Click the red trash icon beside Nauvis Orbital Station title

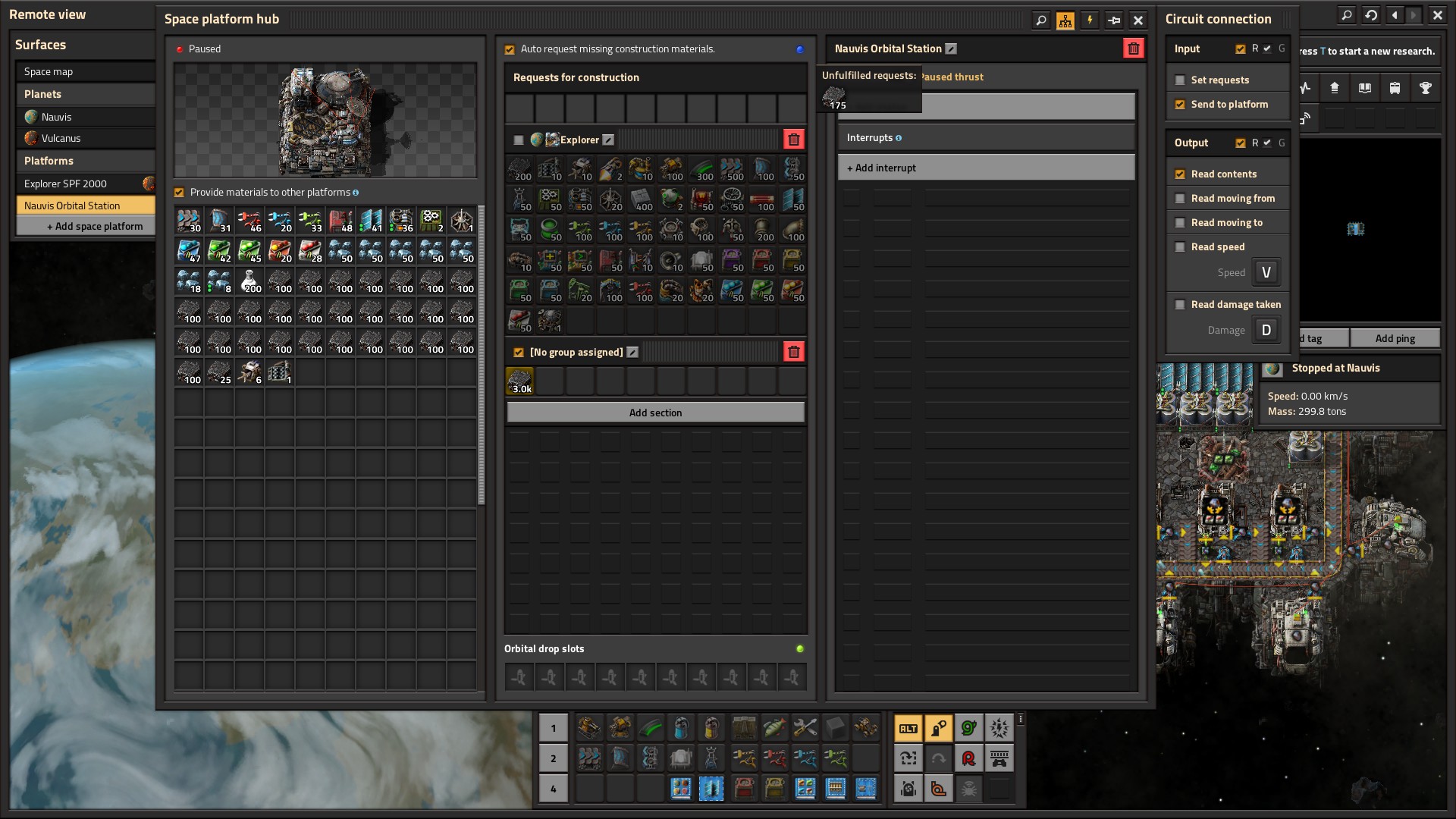point(1133,49)
